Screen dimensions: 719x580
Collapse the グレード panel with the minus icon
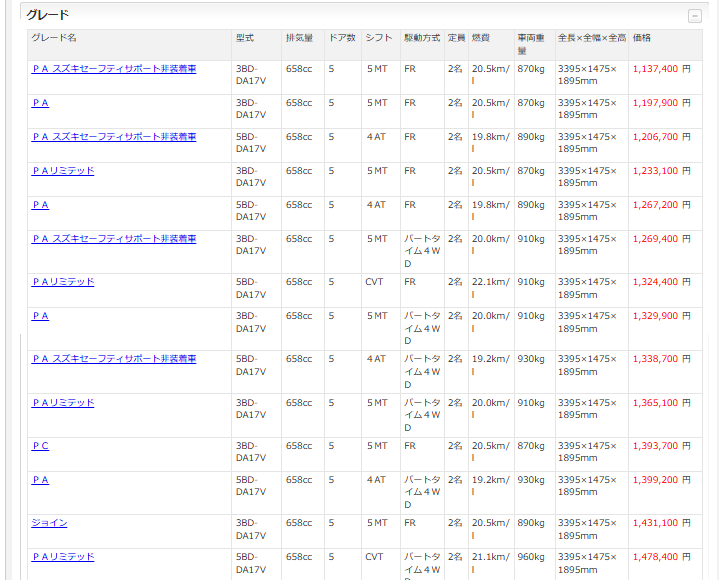(x=694, y=16)
